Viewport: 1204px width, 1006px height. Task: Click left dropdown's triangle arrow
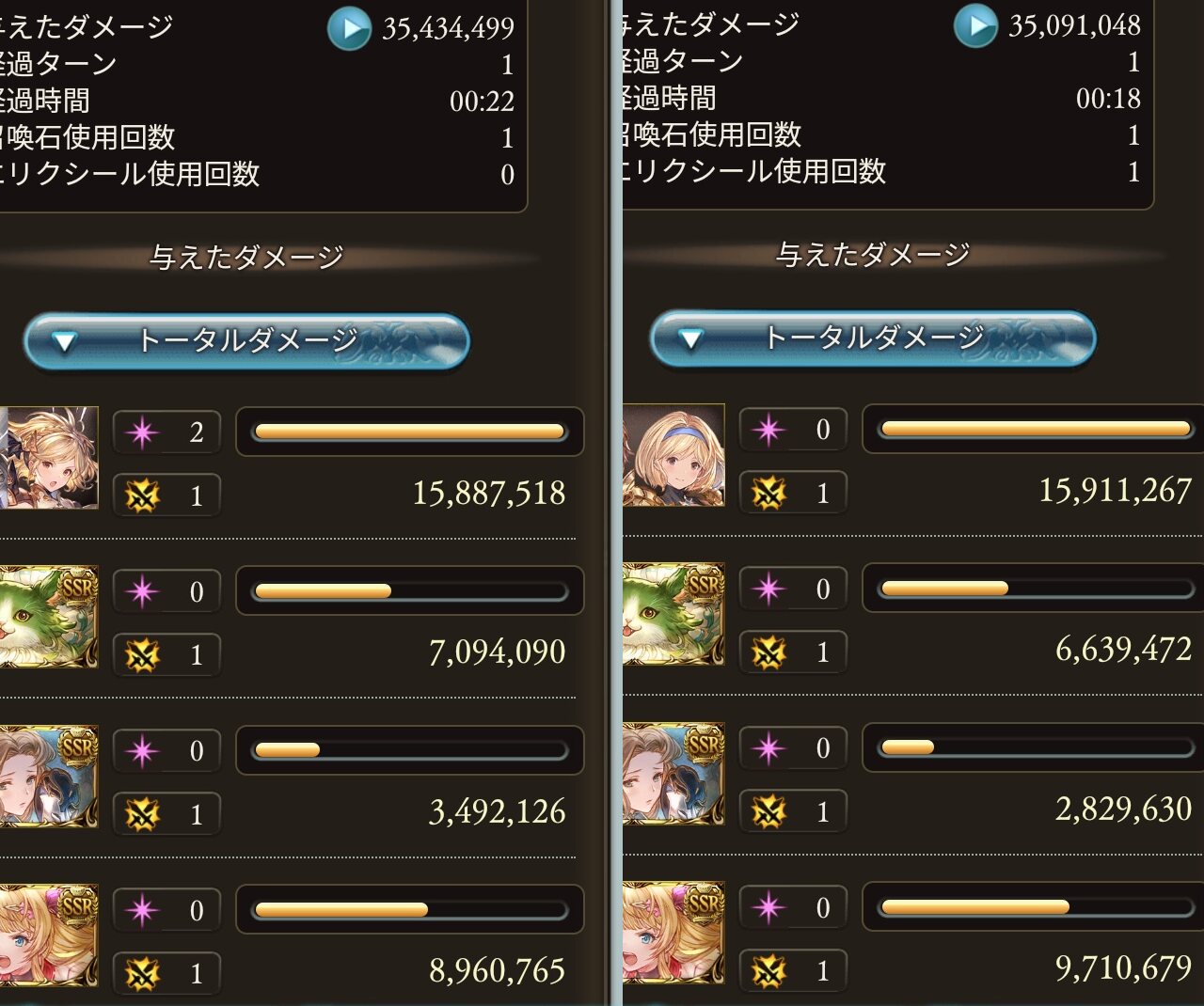[64, 342]
